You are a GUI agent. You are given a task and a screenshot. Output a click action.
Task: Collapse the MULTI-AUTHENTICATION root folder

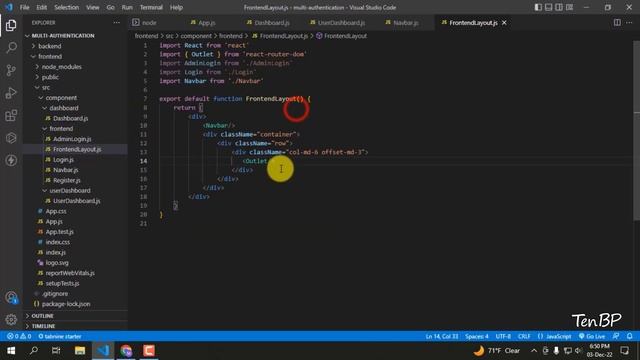(x=63, y=36)
